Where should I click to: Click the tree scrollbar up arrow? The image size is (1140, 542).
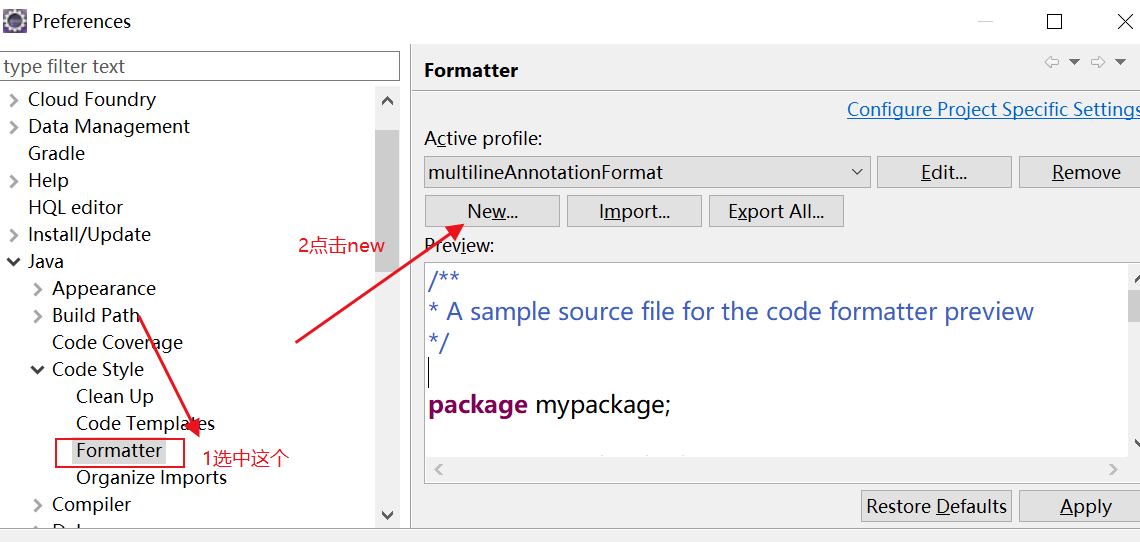click(387, 102)
